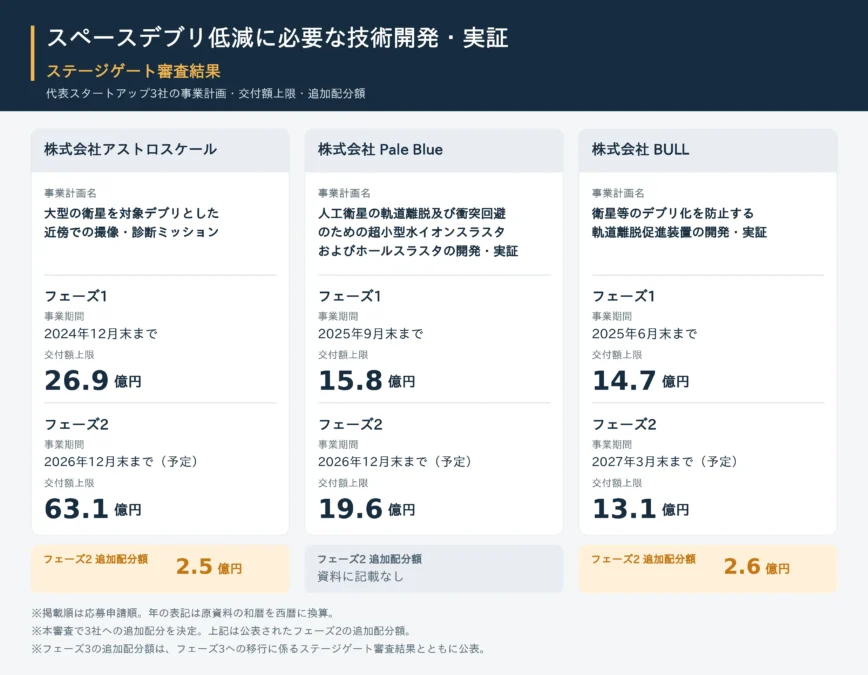This screenshot has width=868, height=675.
Task: Click the subtitle ステージゲート審査結果
Action: (133, 71)
